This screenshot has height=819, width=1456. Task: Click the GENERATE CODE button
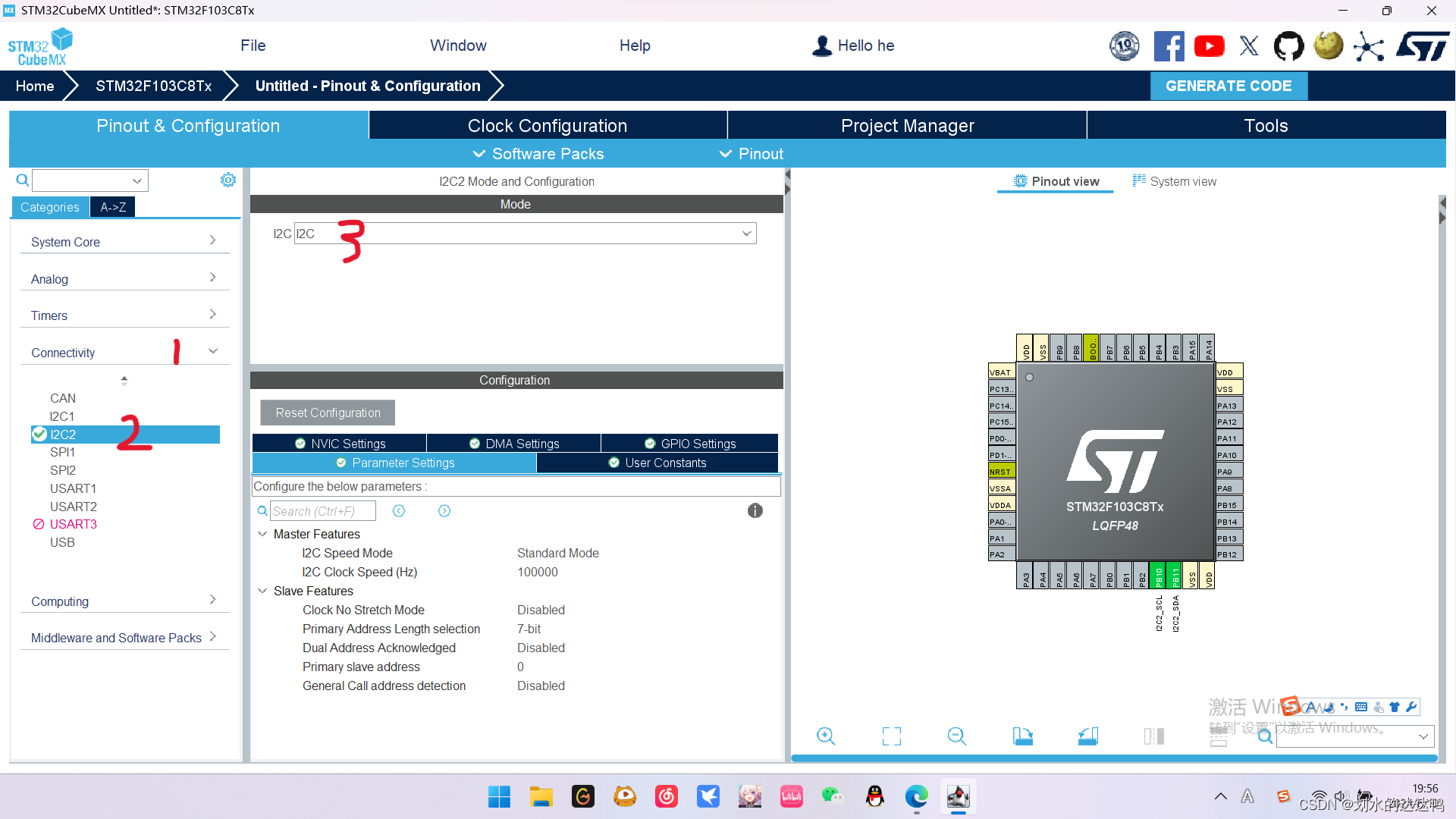1229,86
